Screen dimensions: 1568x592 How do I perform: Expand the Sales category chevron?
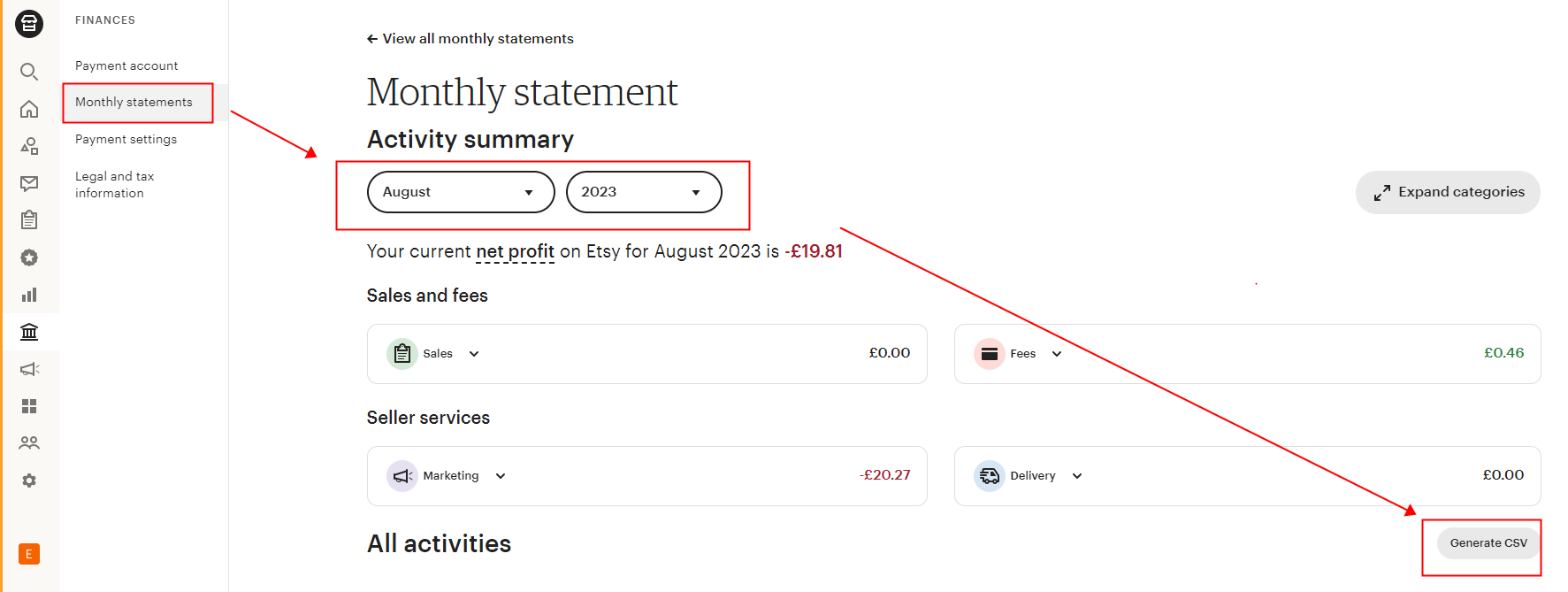point(474,354)
